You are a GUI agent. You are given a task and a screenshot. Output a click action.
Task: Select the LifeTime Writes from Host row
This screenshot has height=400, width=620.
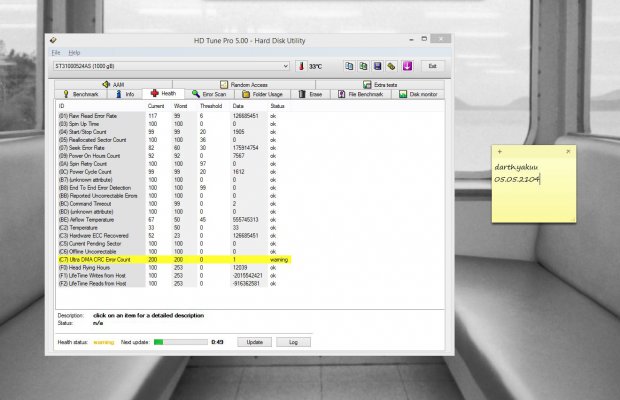[x=174, y=275]
